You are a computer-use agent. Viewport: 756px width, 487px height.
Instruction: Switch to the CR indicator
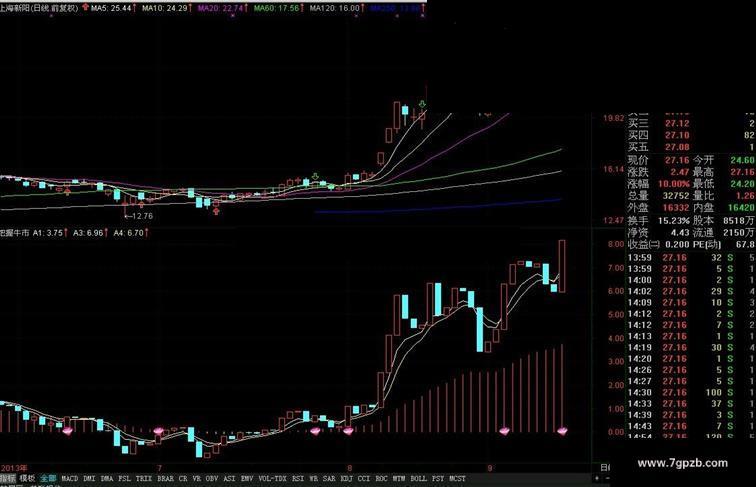(183, 478)
